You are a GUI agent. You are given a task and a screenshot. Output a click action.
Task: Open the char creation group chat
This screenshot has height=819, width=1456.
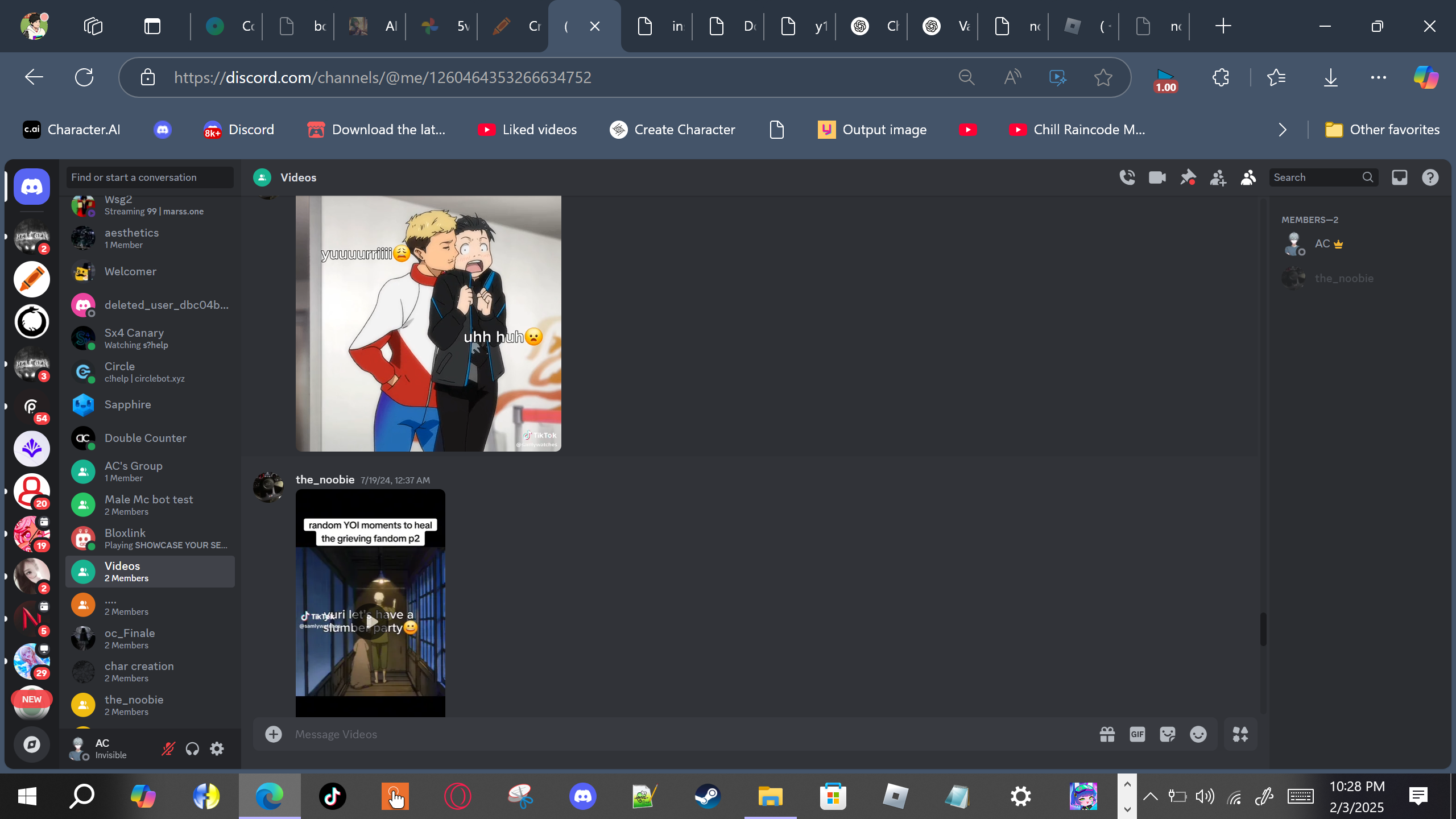(150, 672)
